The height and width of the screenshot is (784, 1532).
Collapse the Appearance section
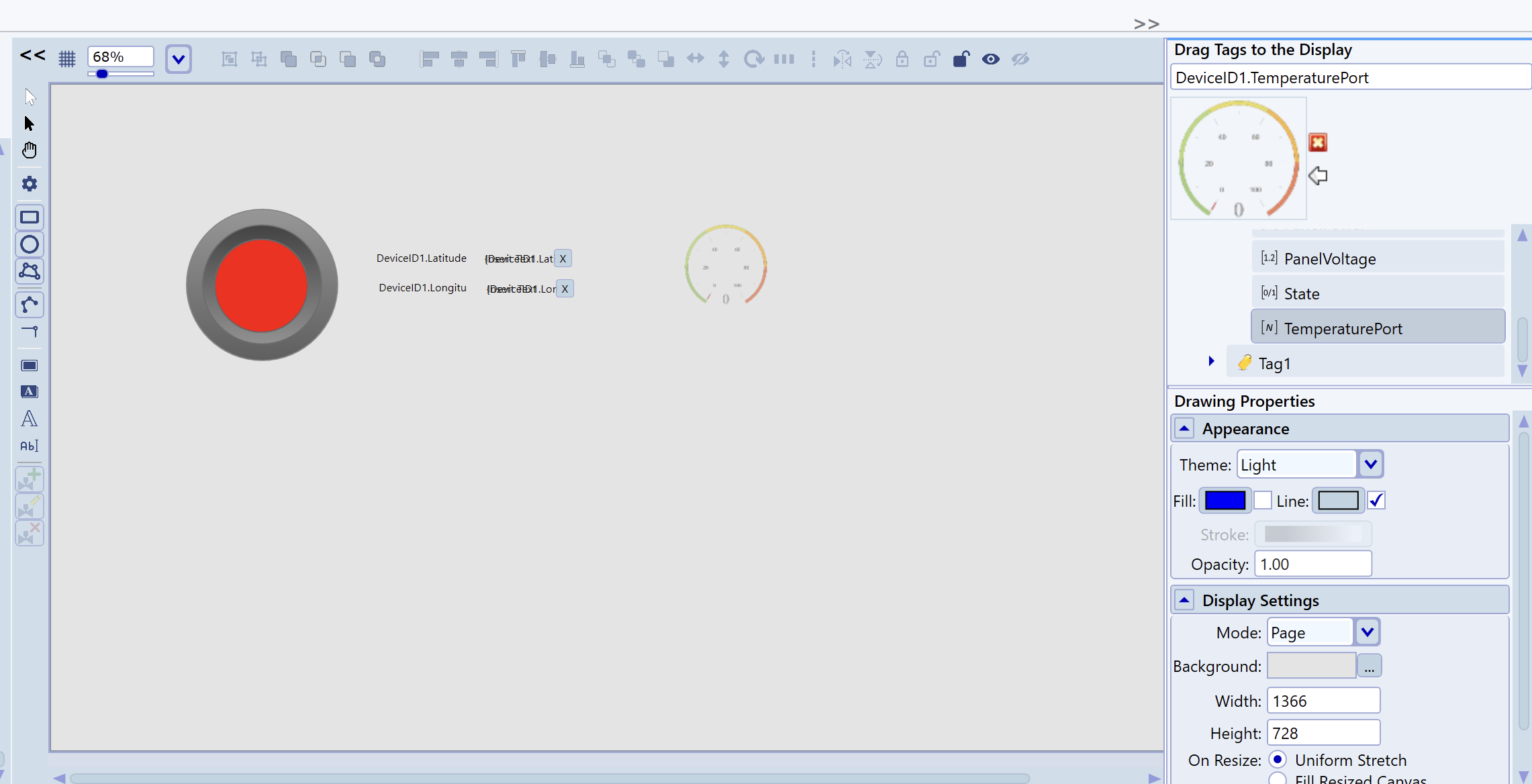[x=1184, y=428]
